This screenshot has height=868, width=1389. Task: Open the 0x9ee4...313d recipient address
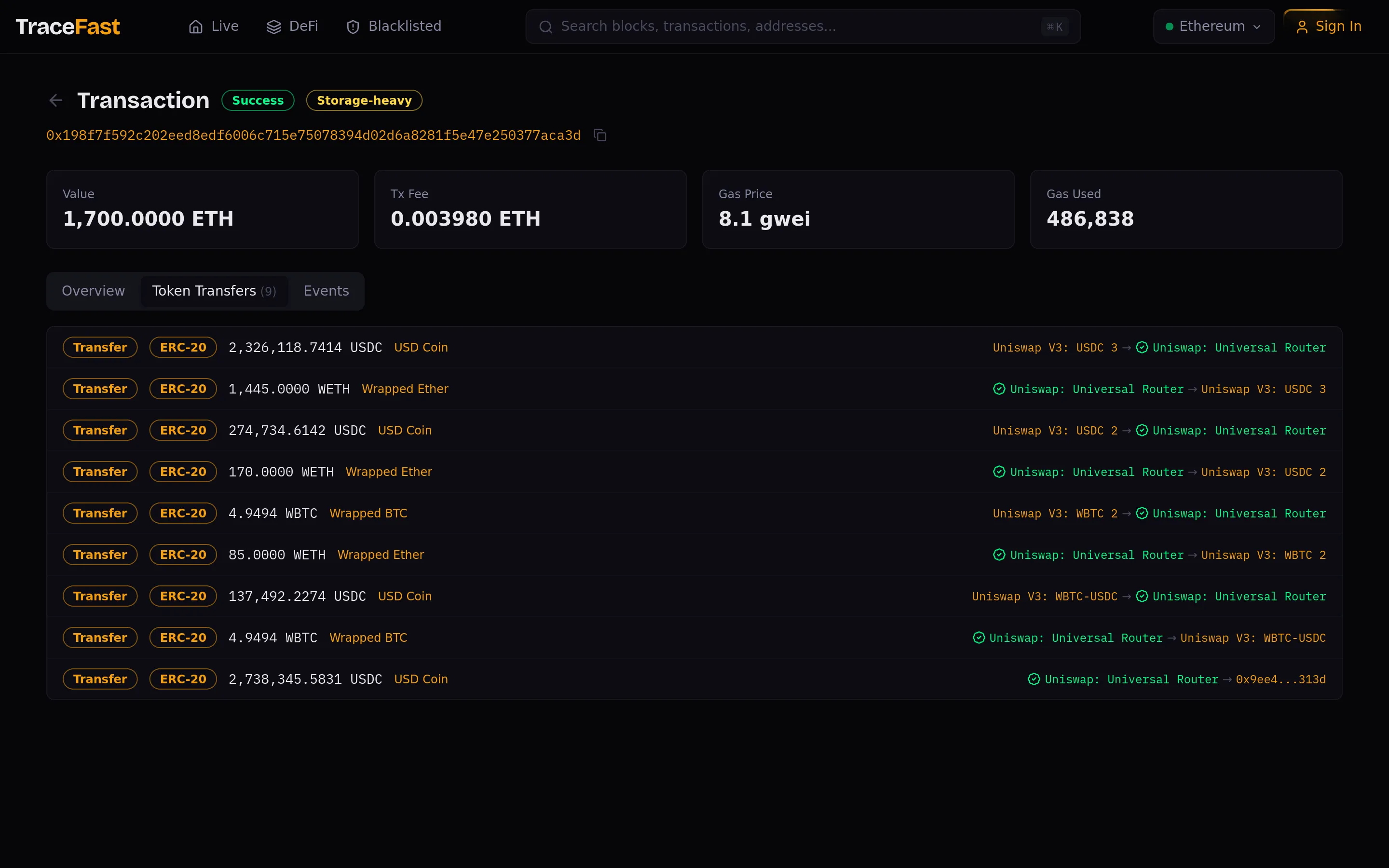point(1280,679)
